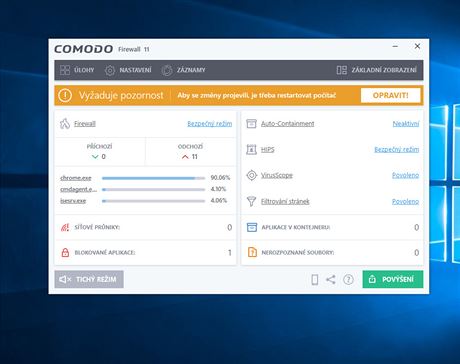
Task: Open Záznamy logs
Action: pyautogui.click(x=183, y=70)
